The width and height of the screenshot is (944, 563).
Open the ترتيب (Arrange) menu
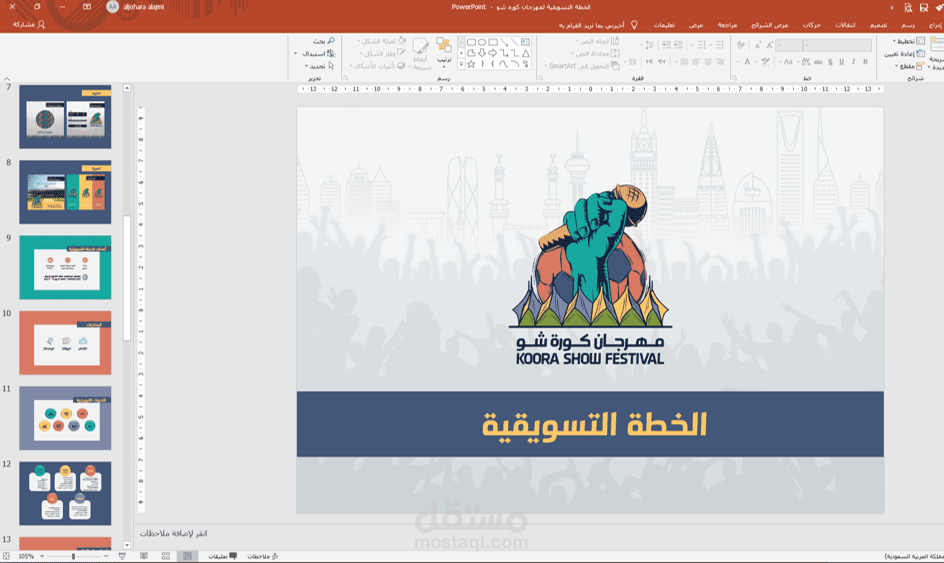tap(444, 52)
